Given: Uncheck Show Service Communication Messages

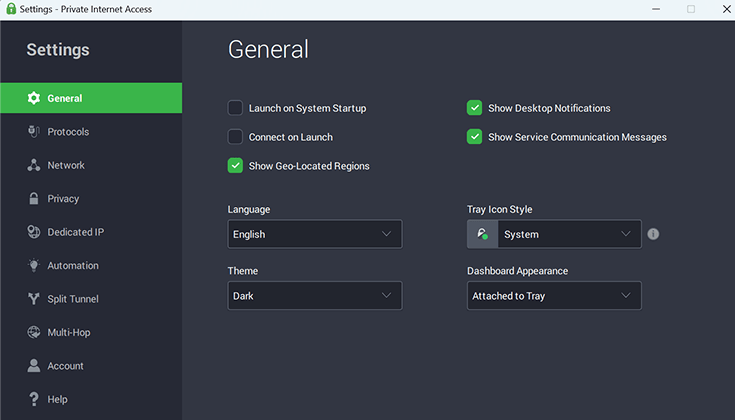Looking at the screenshot, I should point(474,137).
